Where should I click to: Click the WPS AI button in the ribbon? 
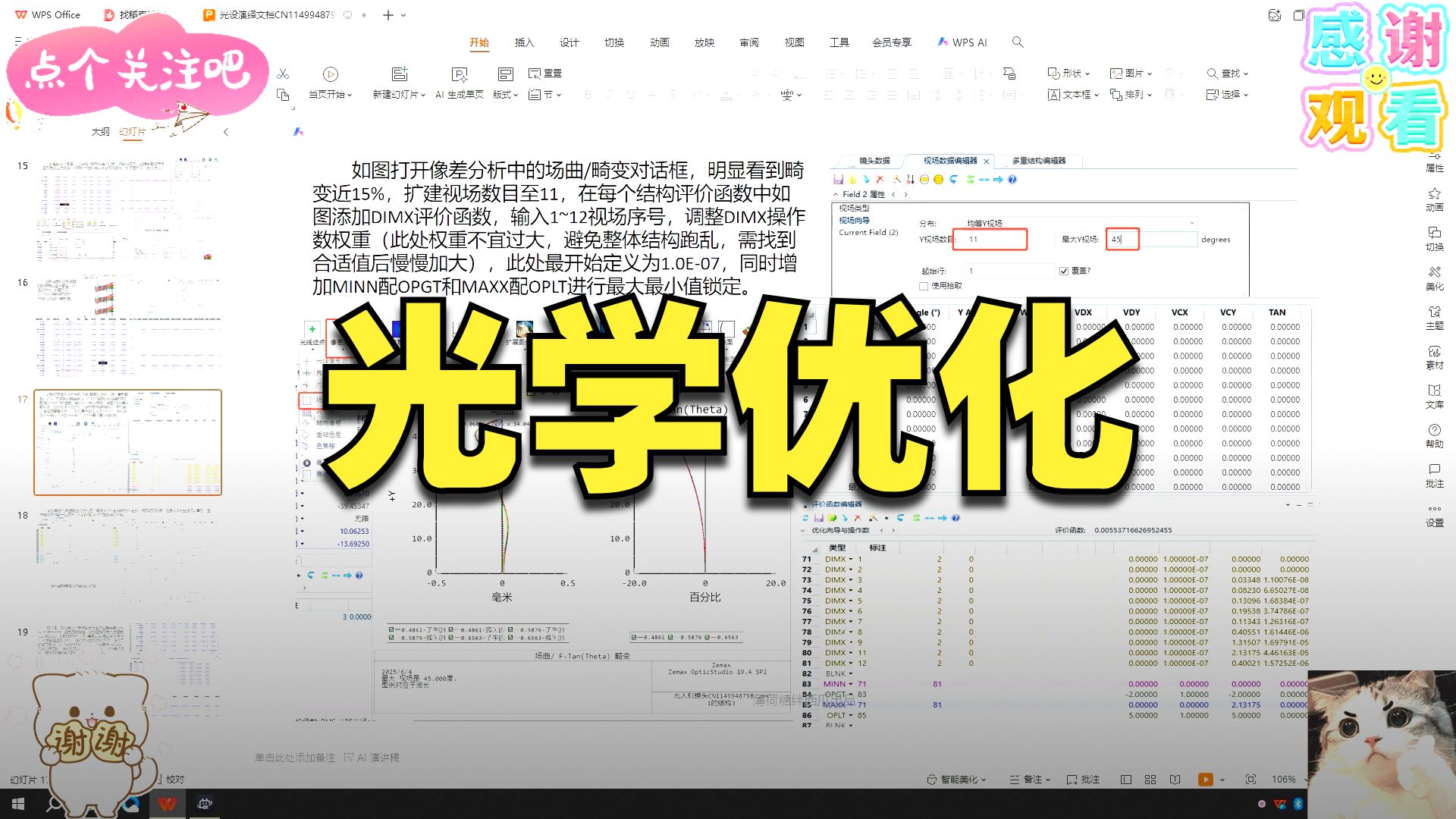(x=962, y=42)
